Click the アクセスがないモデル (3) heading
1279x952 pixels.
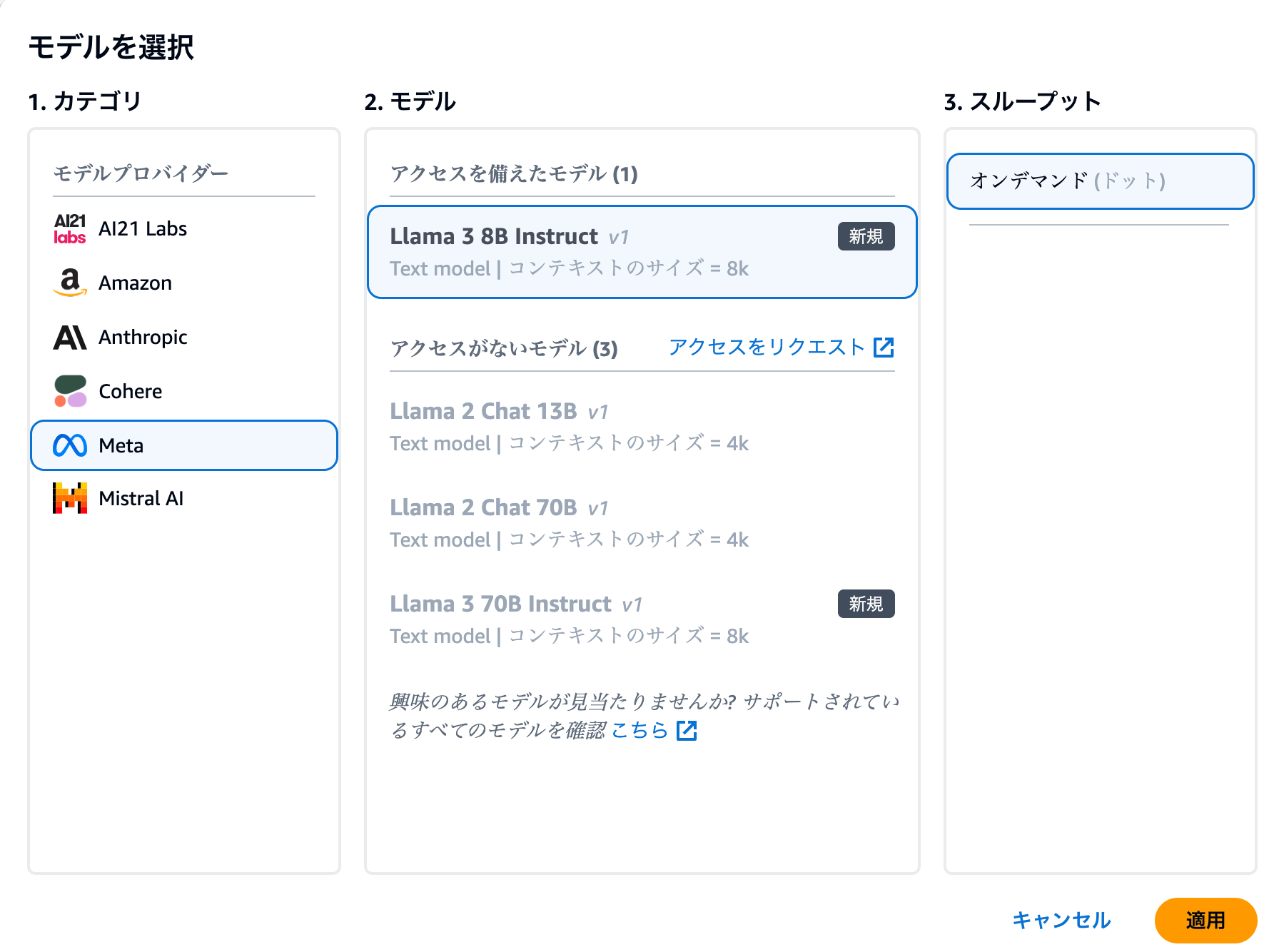coord(504,348)
